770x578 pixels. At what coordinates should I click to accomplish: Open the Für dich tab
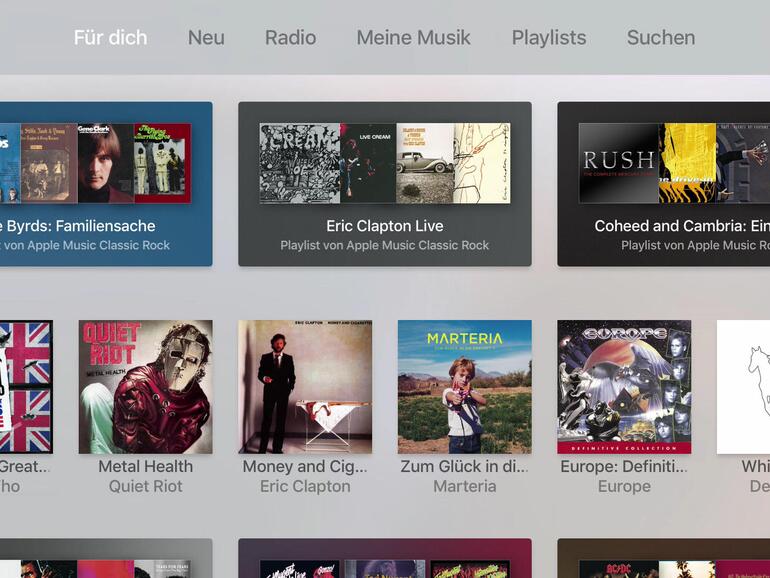coord(110,38)
